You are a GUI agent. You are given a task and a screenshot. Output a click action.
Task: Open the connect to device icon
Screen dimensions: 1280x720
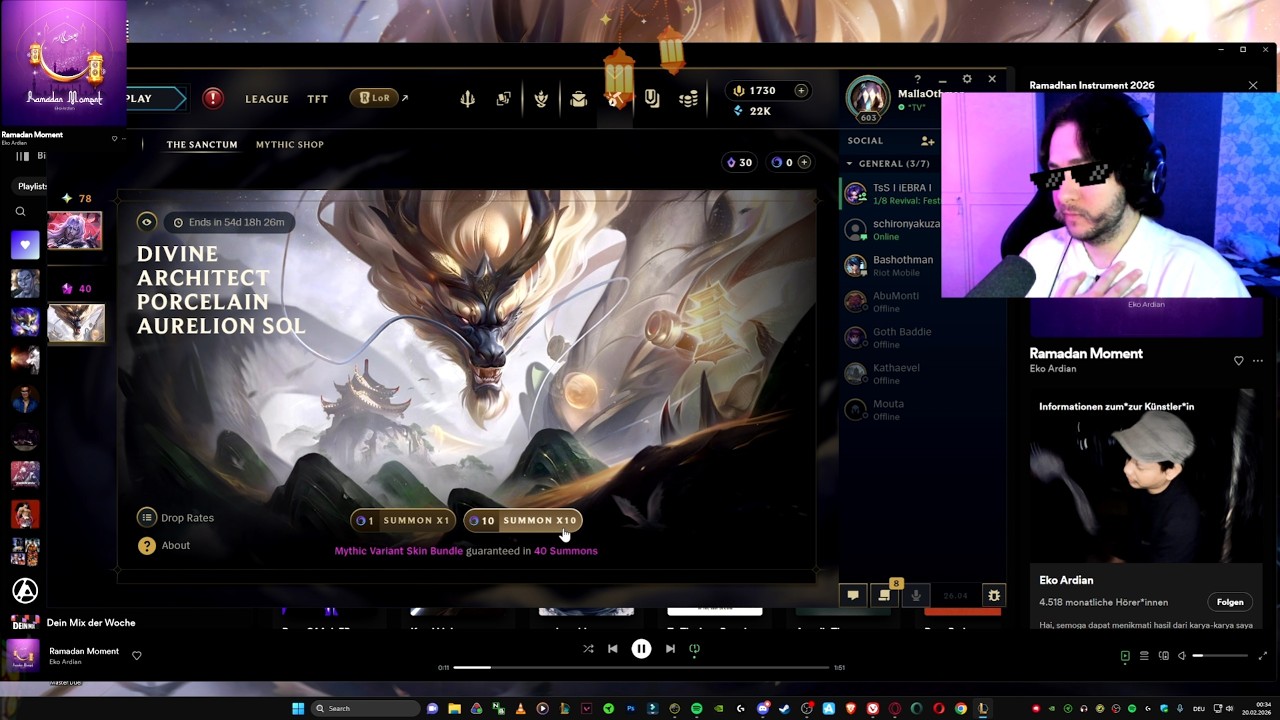[1163, 656]
